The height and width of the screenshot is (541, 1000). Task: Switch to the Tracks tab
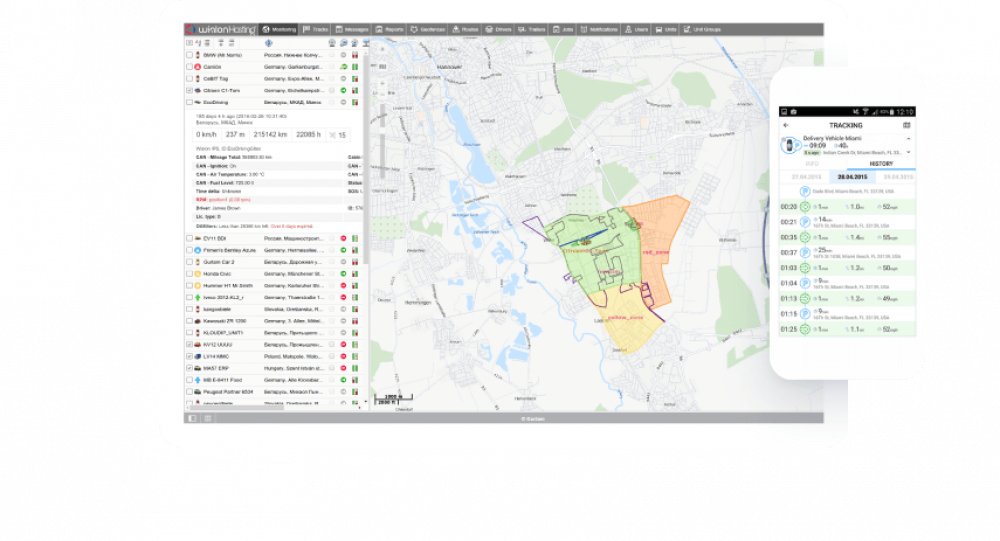tap(315, 30)
